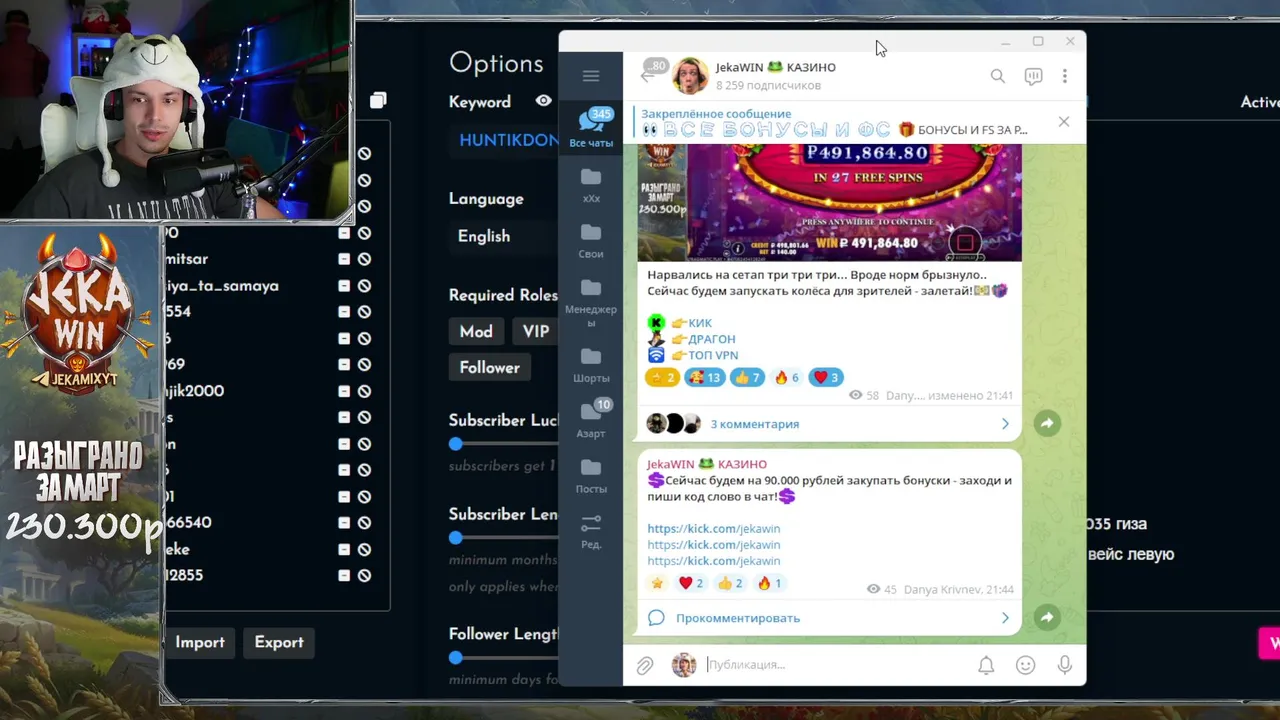1280x720 pixels.
Task: Switch to the xXx chat folder
Action: 591,185
